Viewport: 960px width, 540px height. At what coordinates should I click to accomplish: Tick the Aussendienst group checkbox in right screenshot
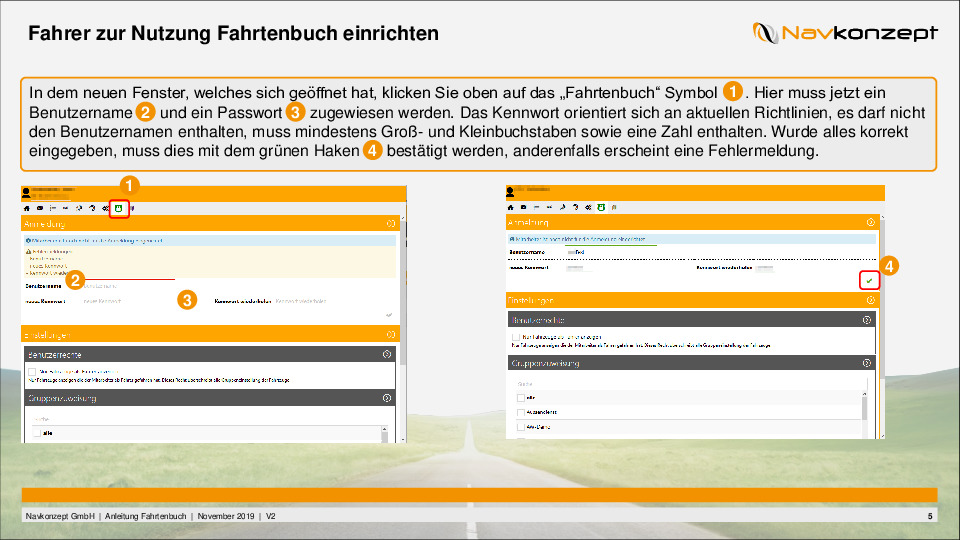pos(520,411)
